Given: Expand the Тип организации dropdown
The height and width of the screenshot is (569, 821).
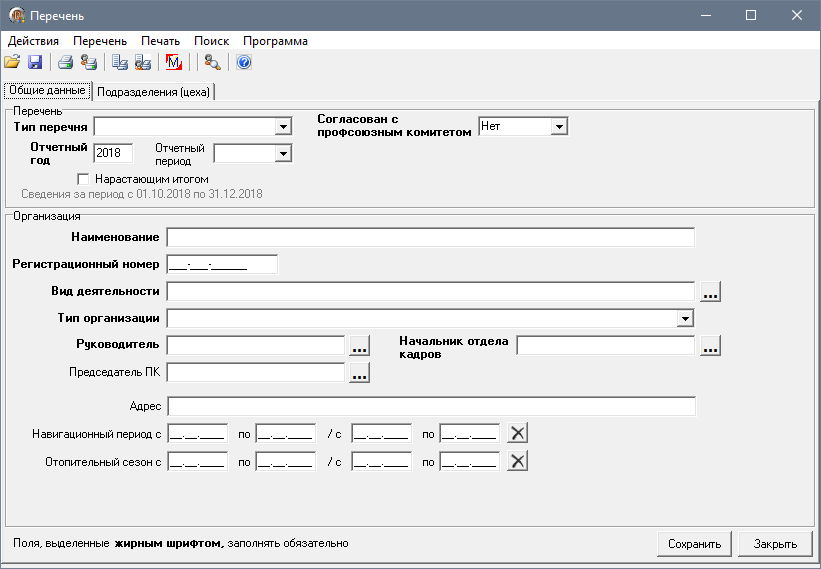Looking at the screenshot, I should [x=685, y=318].
